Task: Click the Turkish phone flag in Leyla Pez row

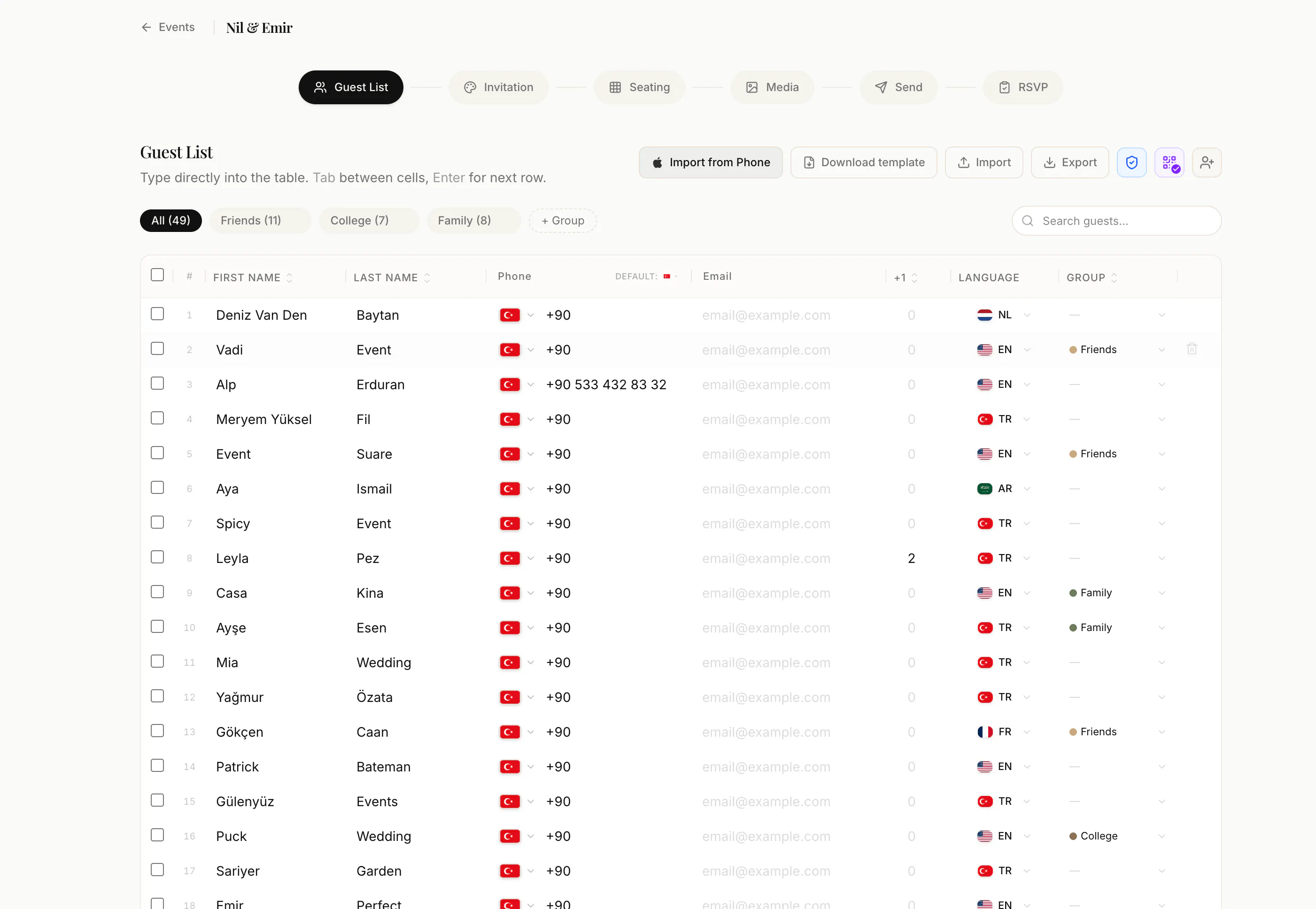Action: point(510,558)
